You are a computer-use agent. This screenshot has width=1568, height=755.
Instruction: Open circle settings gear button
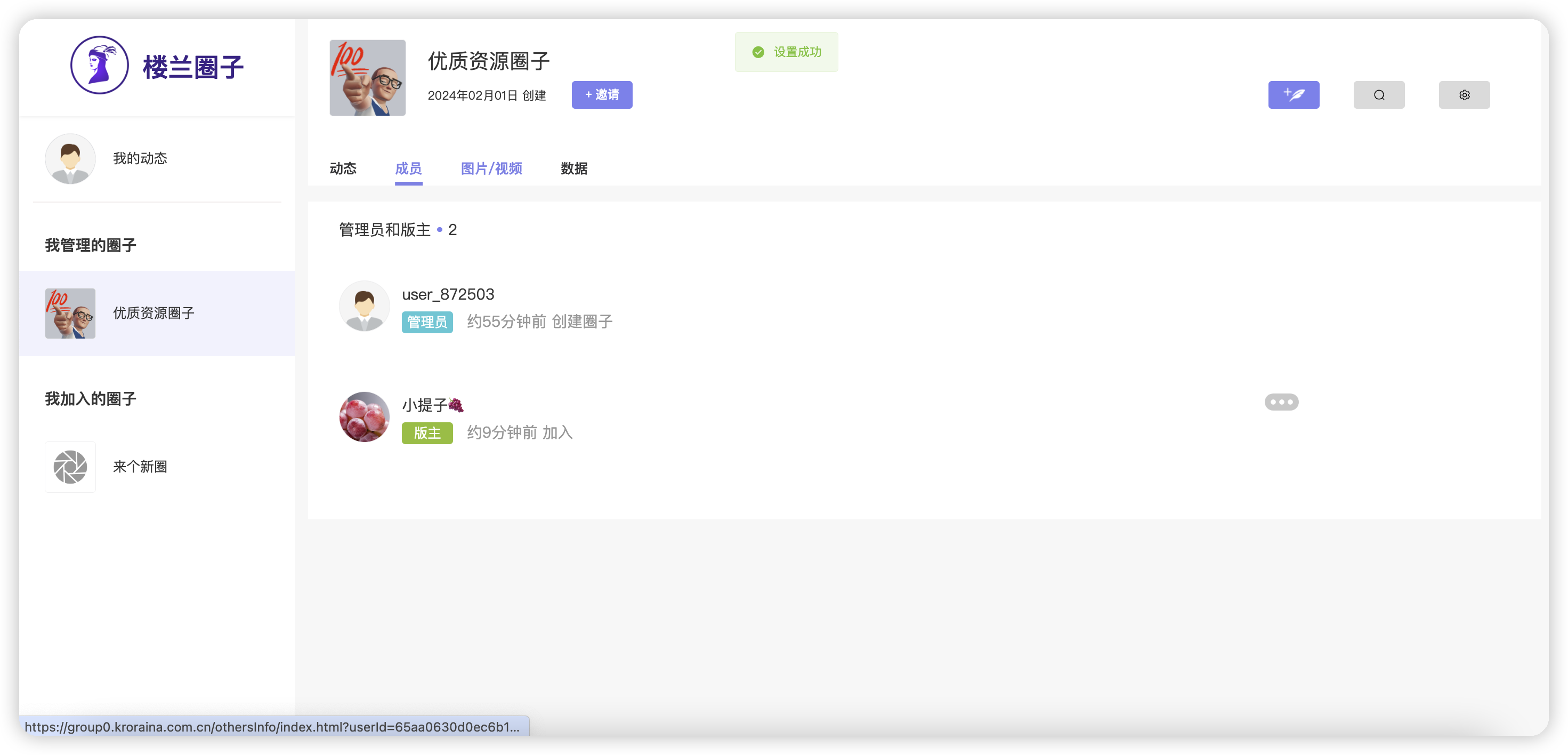click(1464, 95)
